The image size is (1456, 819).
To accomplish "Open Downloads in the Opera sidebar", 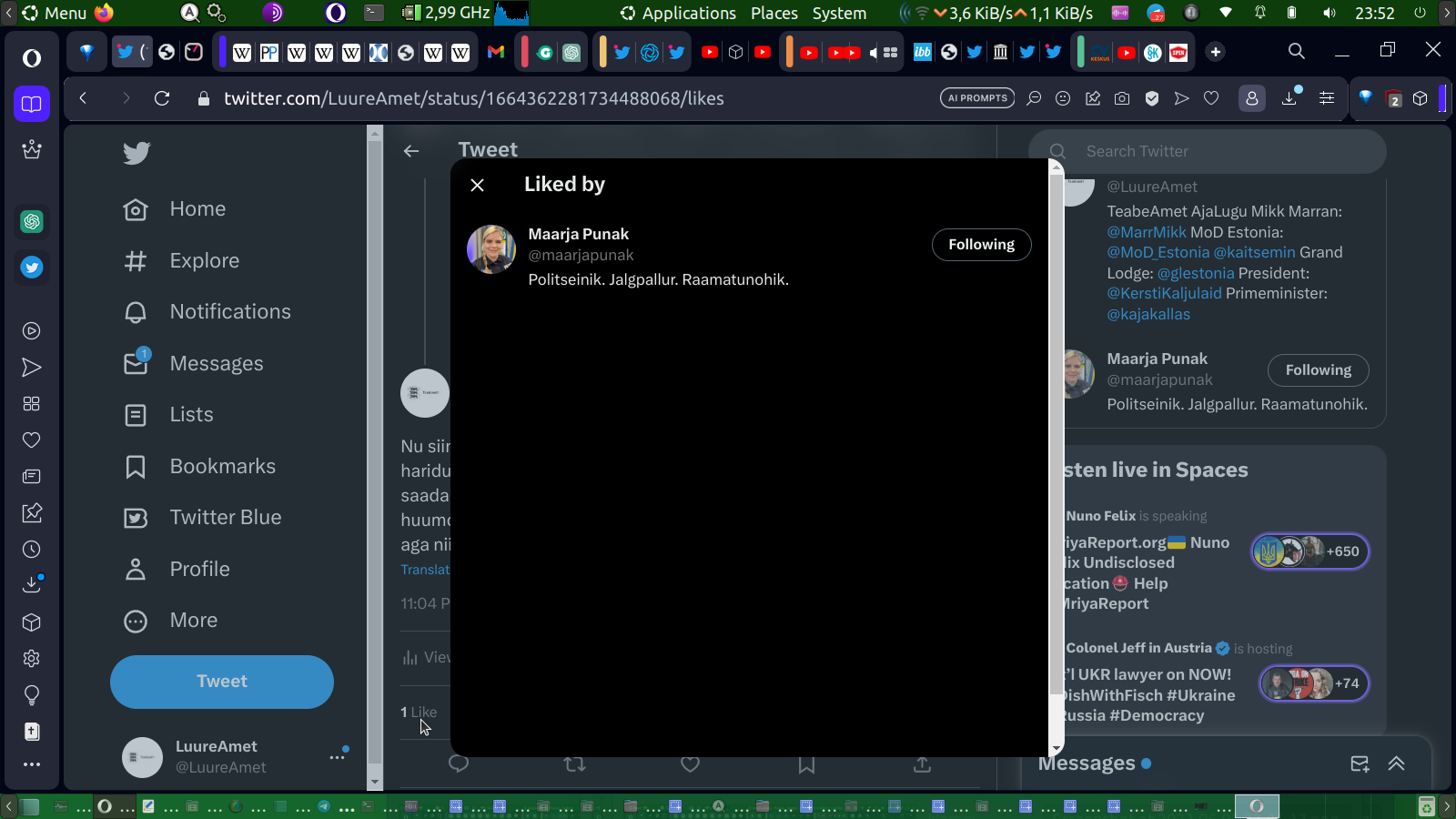I will (32, 584).
